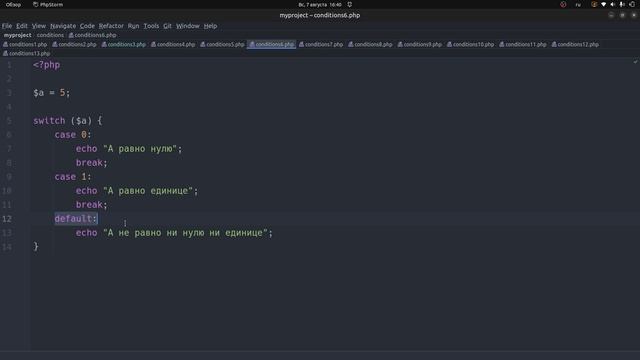The image size is (640, 360).
Task: Switch to the conditions11.php tab
Action: point(523,44)
